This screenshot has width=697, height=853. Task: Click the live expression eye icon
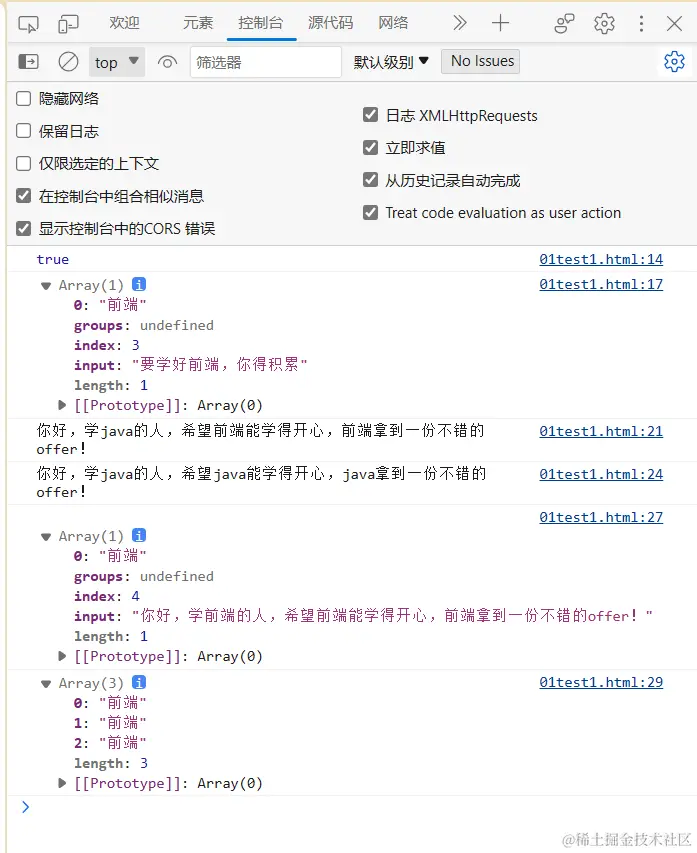(167, 62)
